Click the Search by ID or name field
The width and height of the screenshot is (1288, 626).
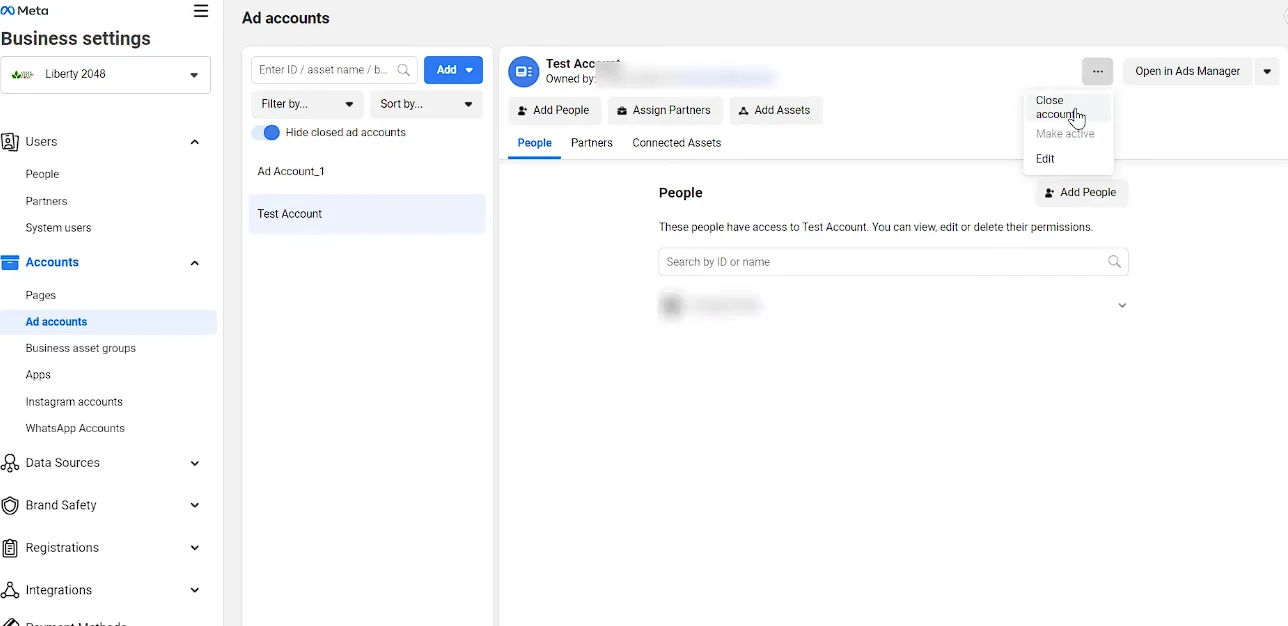(x=894, y=262)
